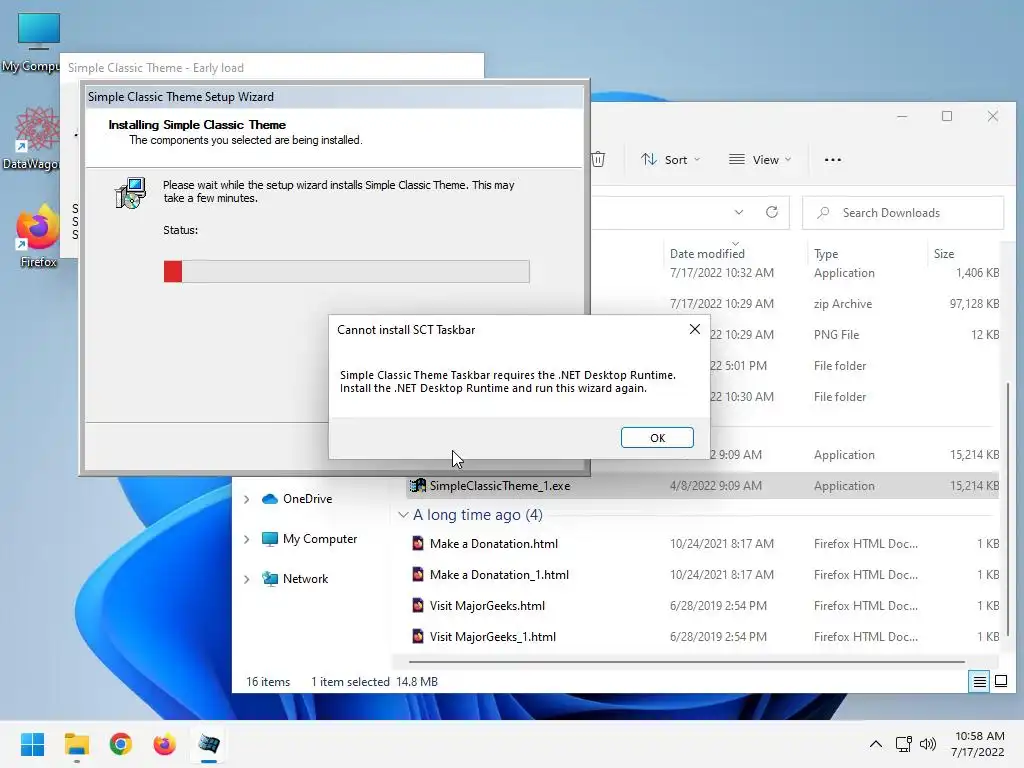
Task: Focus the Search Downloads field
Action: click(x=903, y=213)
